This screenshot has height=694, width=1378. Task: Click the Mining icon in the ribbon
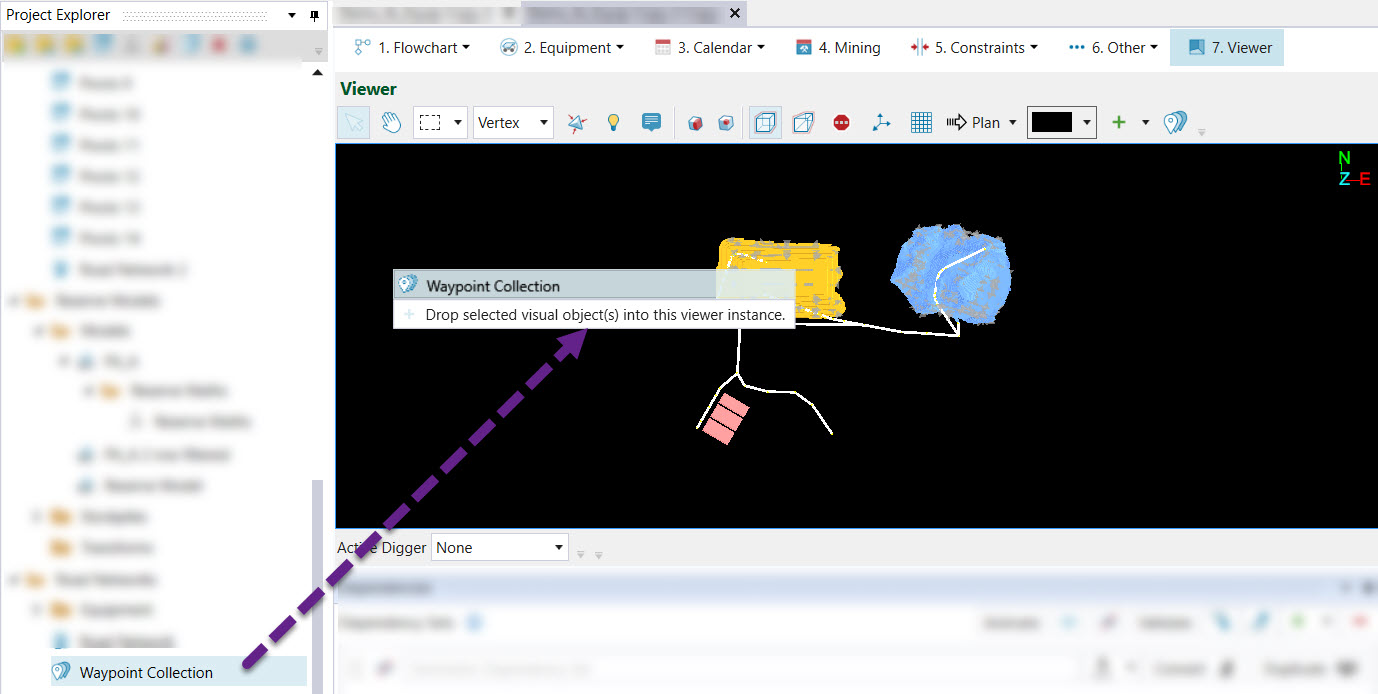(x=803, y=47)
